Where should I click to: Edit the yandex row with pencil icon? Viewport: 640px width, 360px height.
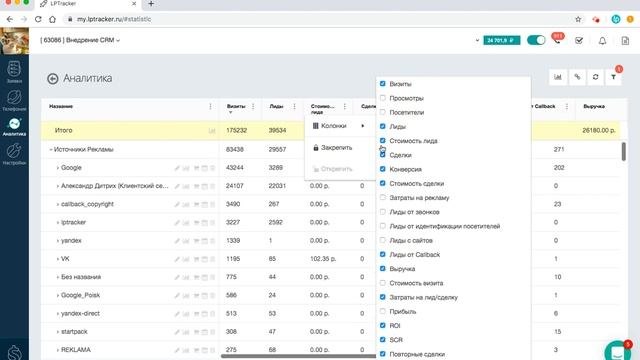[x=177, y=241]
